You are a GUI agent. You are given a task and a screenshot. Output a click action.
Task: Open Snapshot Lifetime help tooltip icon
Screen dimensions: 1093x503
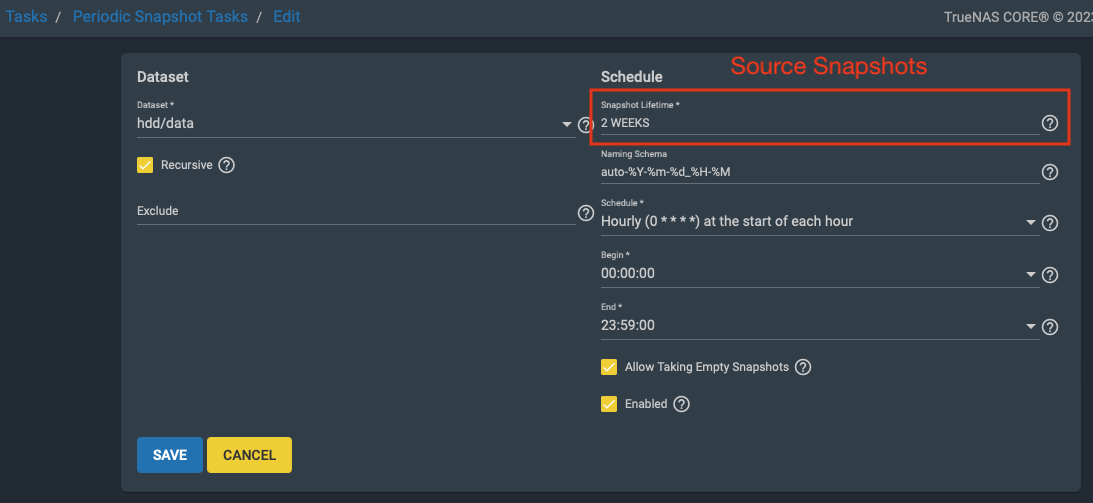click(1049, 123)
